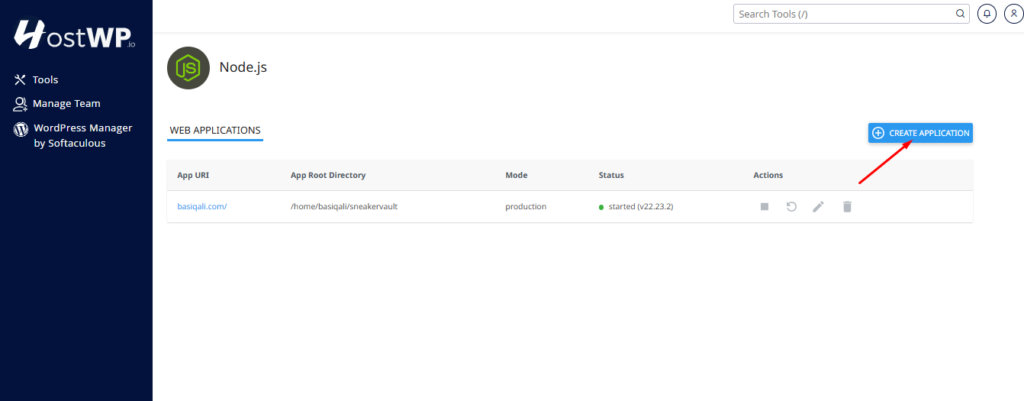
Task: Open the user account icon
Action: point(1014,13)
